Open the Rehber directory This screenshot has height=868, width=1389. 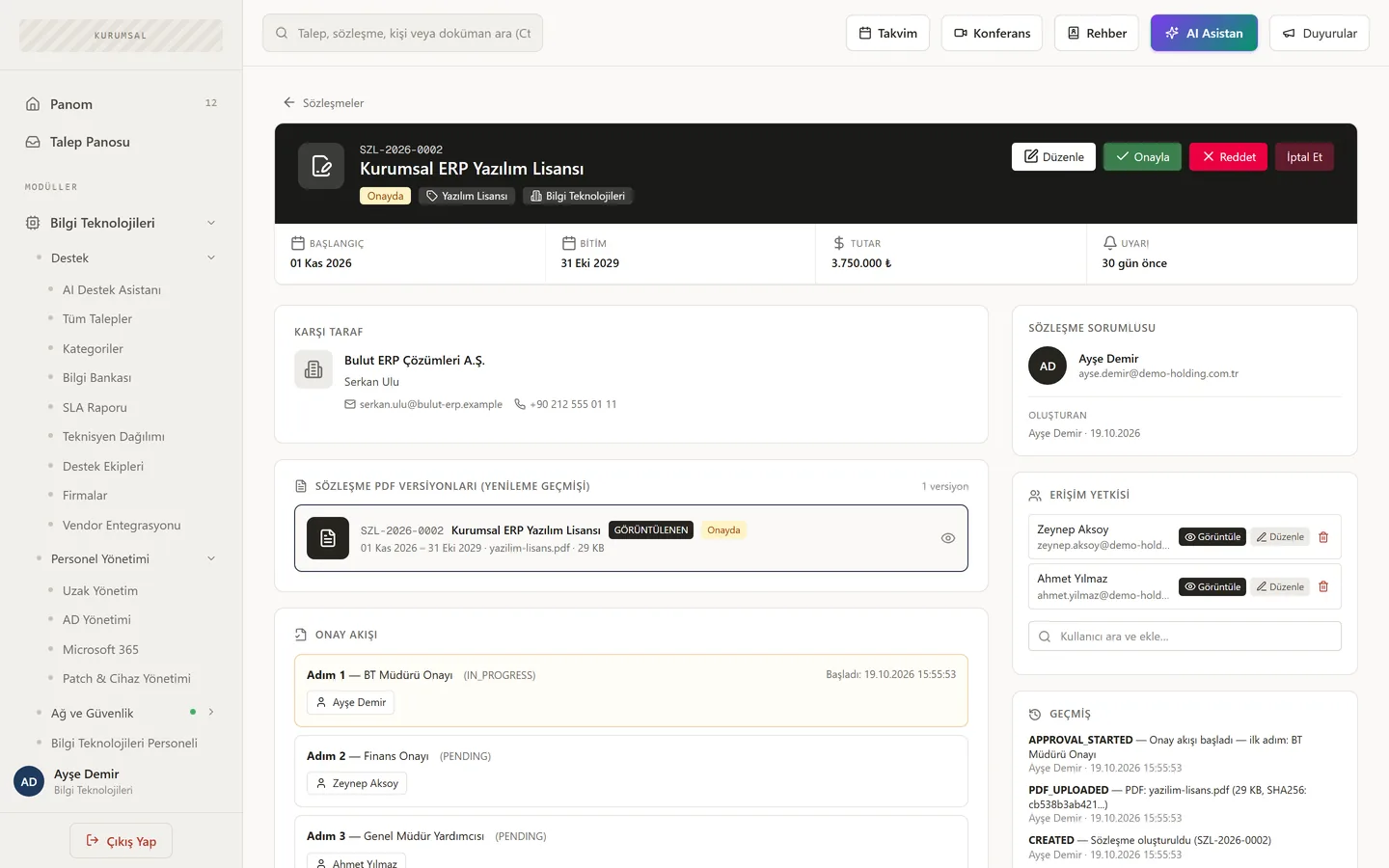pyautogui.click(x=1097, y=33)
